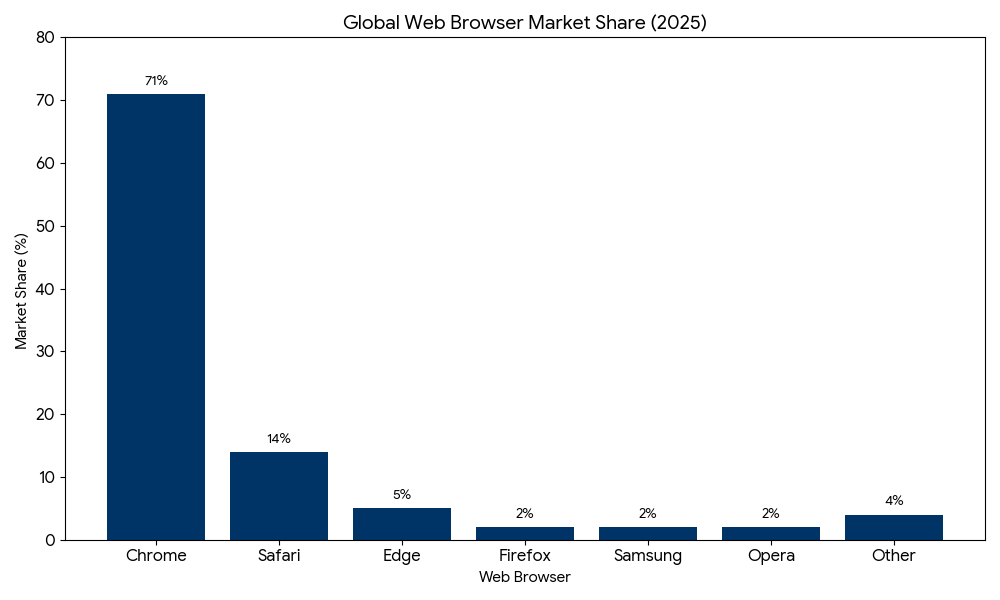Select the Market Share (%) y-axis label
This screenshot has width=1000, height=600.
pyautogui.click(x=22, y=291)
